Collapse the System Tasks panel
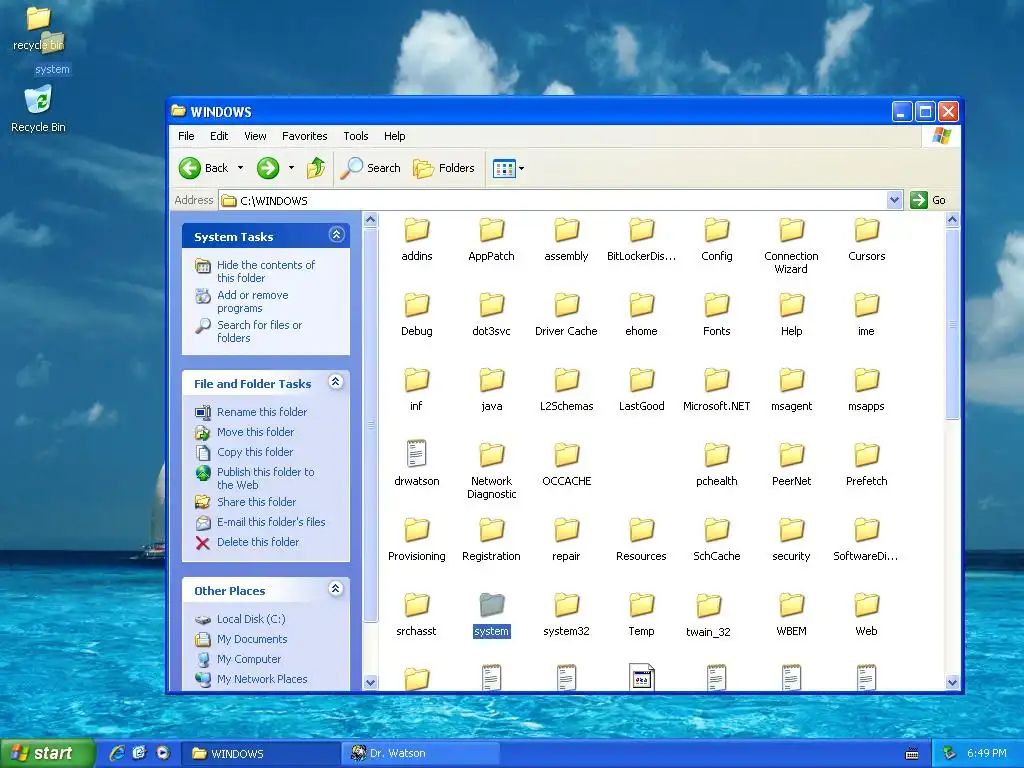Screen dimensions: 1024x768 pos(336,234)
